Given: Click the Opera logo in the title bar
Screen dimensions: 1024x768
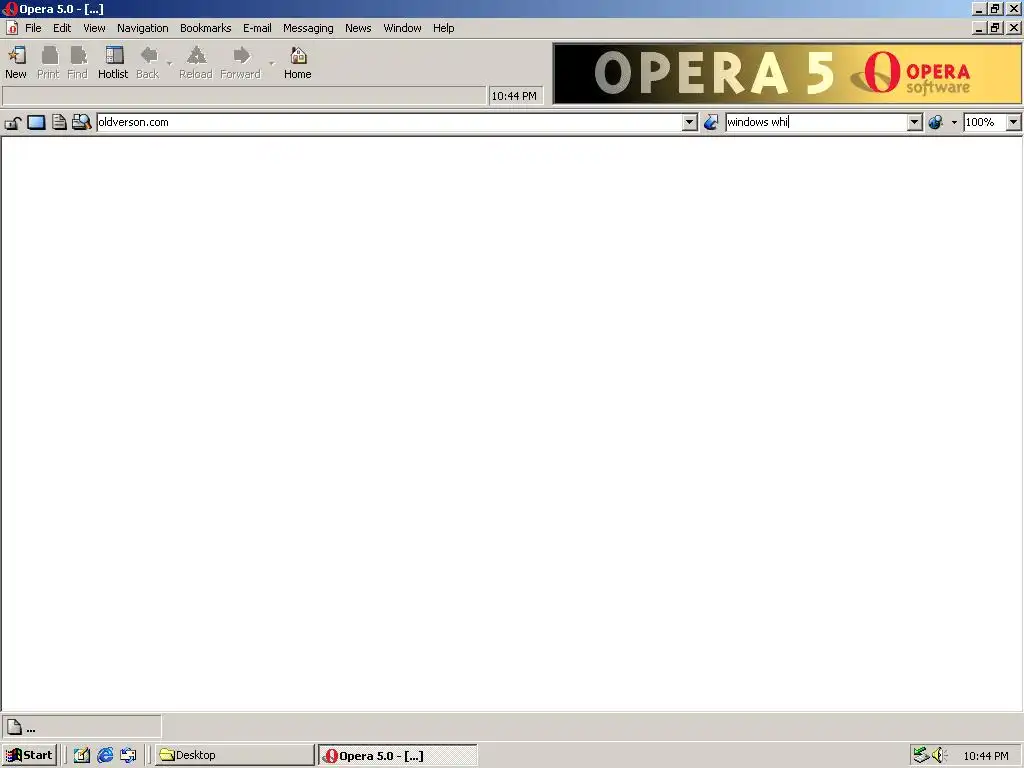Looking at the screenshot, I should click(x=9, y=9).
